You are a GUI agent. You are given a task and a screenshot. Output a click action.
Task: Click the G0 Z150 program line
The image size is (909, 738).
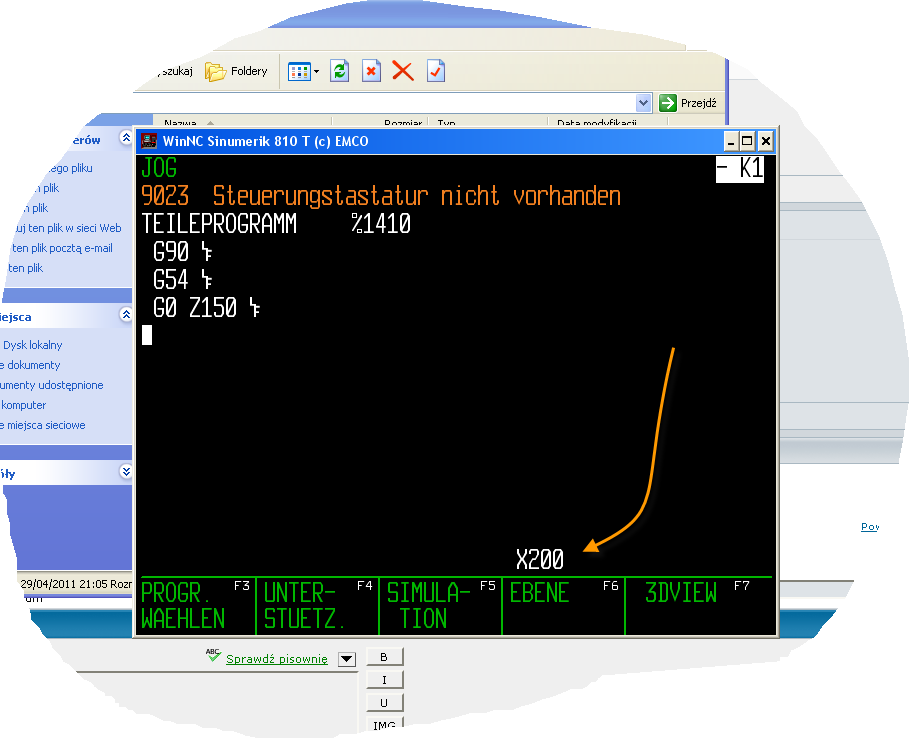(206, 308)
